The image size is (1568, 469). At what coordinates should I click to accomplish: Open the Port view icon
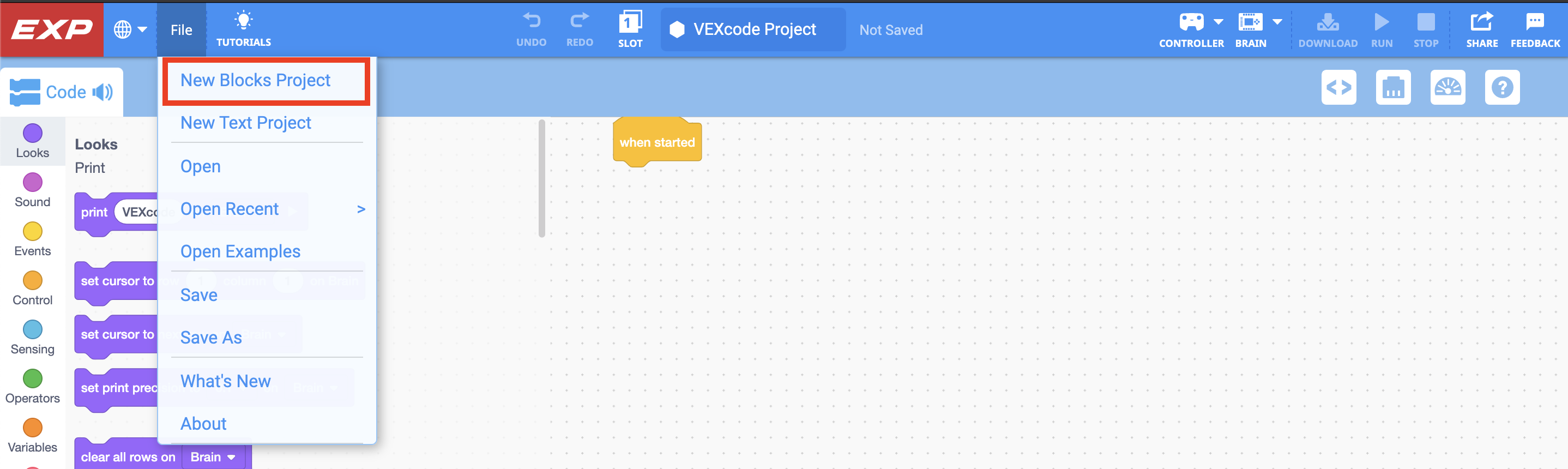click(x=1394, y=87)
